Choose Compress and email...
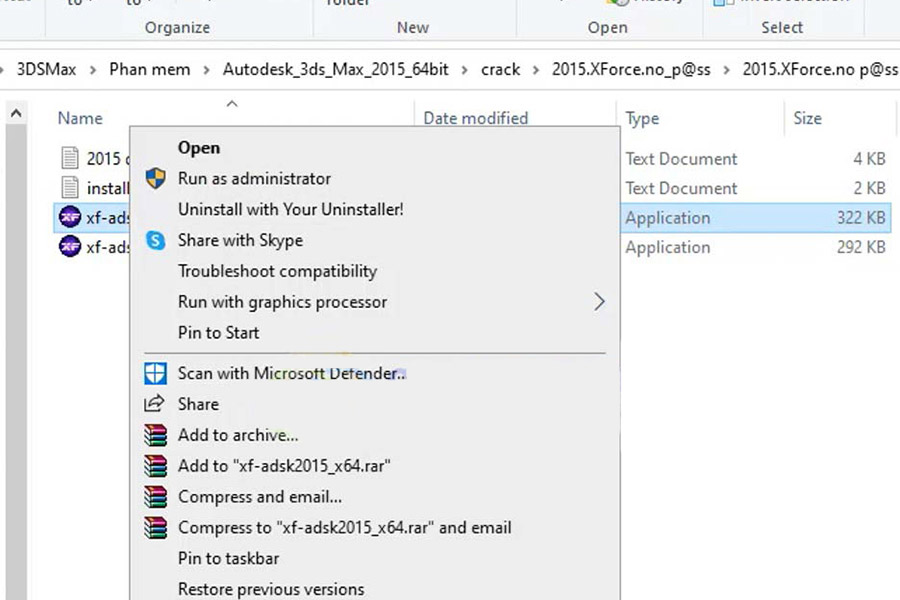The width and height of the screenshot is (900, 600). tap(259, 497)
